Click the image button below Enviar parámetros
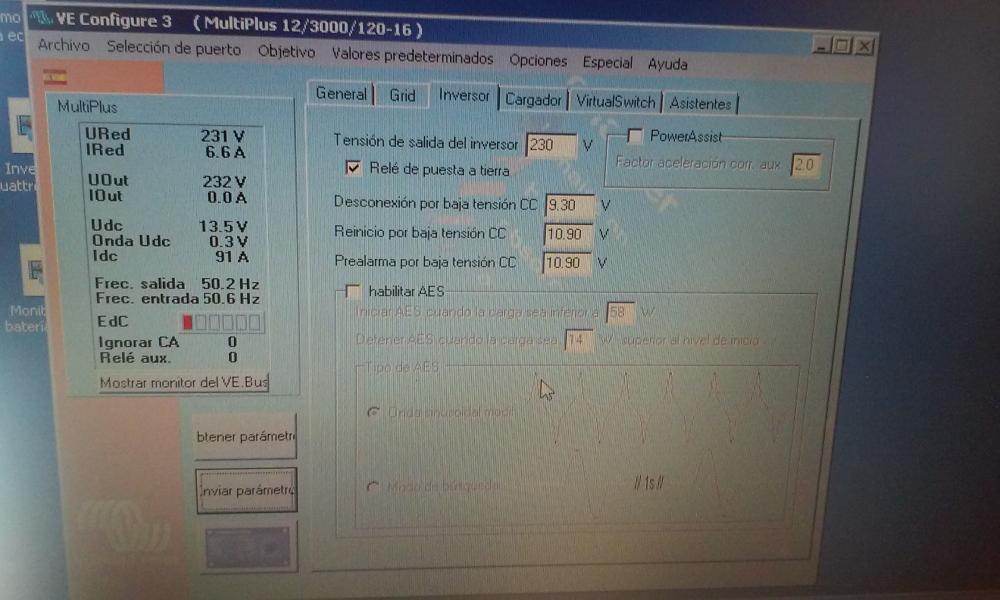The height and width of the screenshot is (600, 1000). (247, 548)
